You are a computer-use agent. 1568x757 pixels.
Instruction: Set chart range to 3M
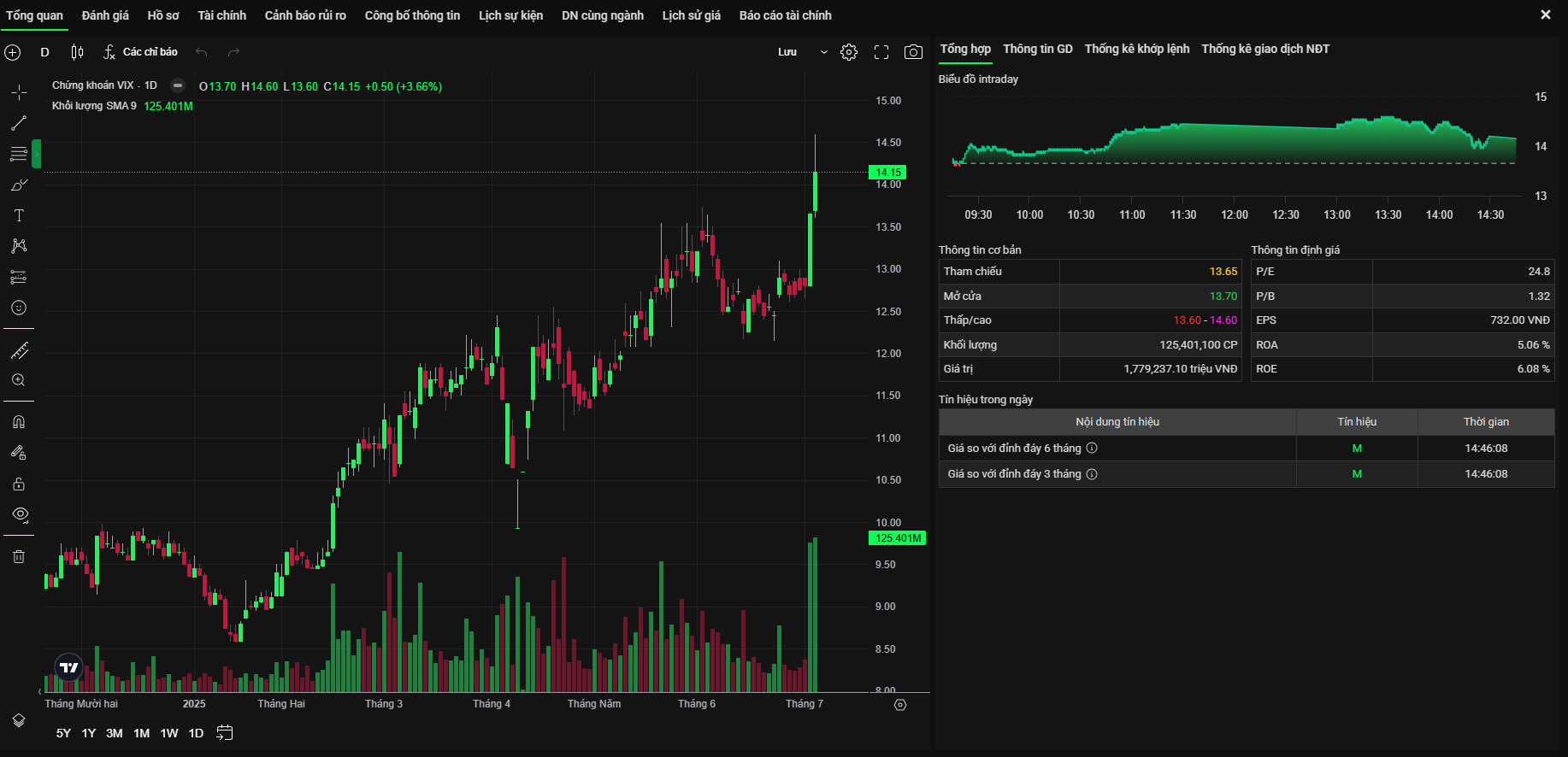pyautogui.click(x=115, y=733)
